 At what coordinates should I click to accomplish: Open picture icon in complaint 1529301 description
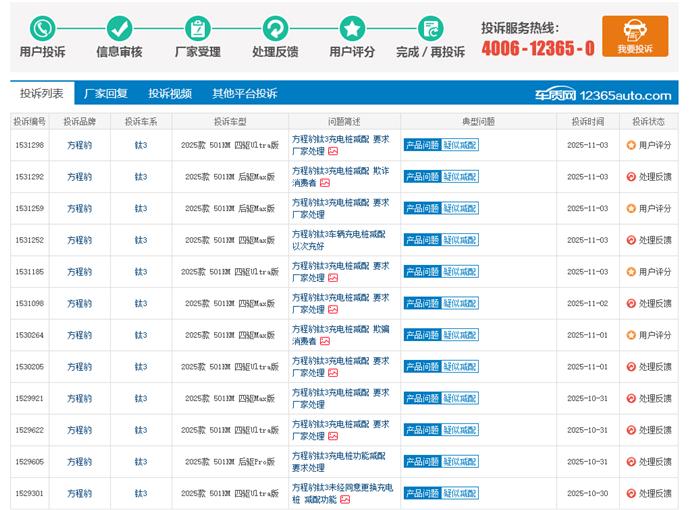[345, 499]
